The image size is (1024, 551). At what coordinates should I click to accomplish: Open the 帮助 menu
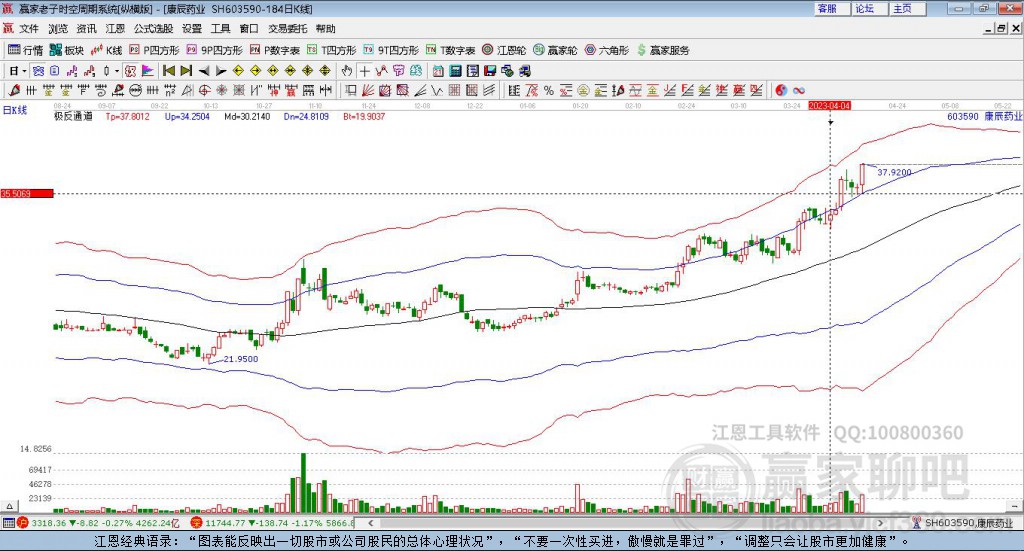pyautogui.click(x=325, y=29)
